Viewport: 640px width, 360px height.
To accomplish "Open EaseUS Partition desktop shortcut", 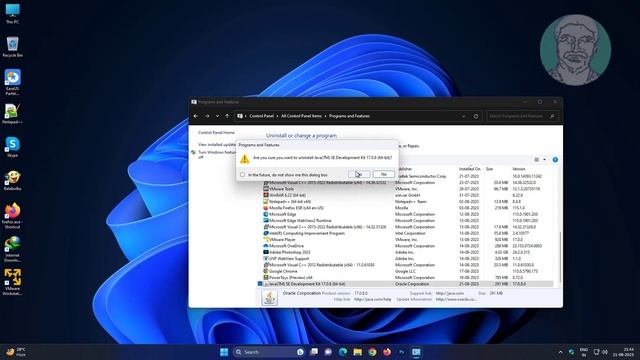I will (13, 82).
